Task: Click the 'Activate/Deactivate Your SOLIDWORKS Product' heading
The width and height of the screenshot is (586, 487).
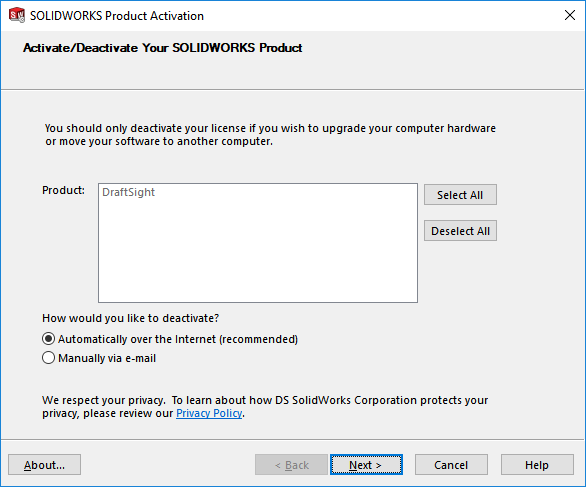Action: point(163,48)
